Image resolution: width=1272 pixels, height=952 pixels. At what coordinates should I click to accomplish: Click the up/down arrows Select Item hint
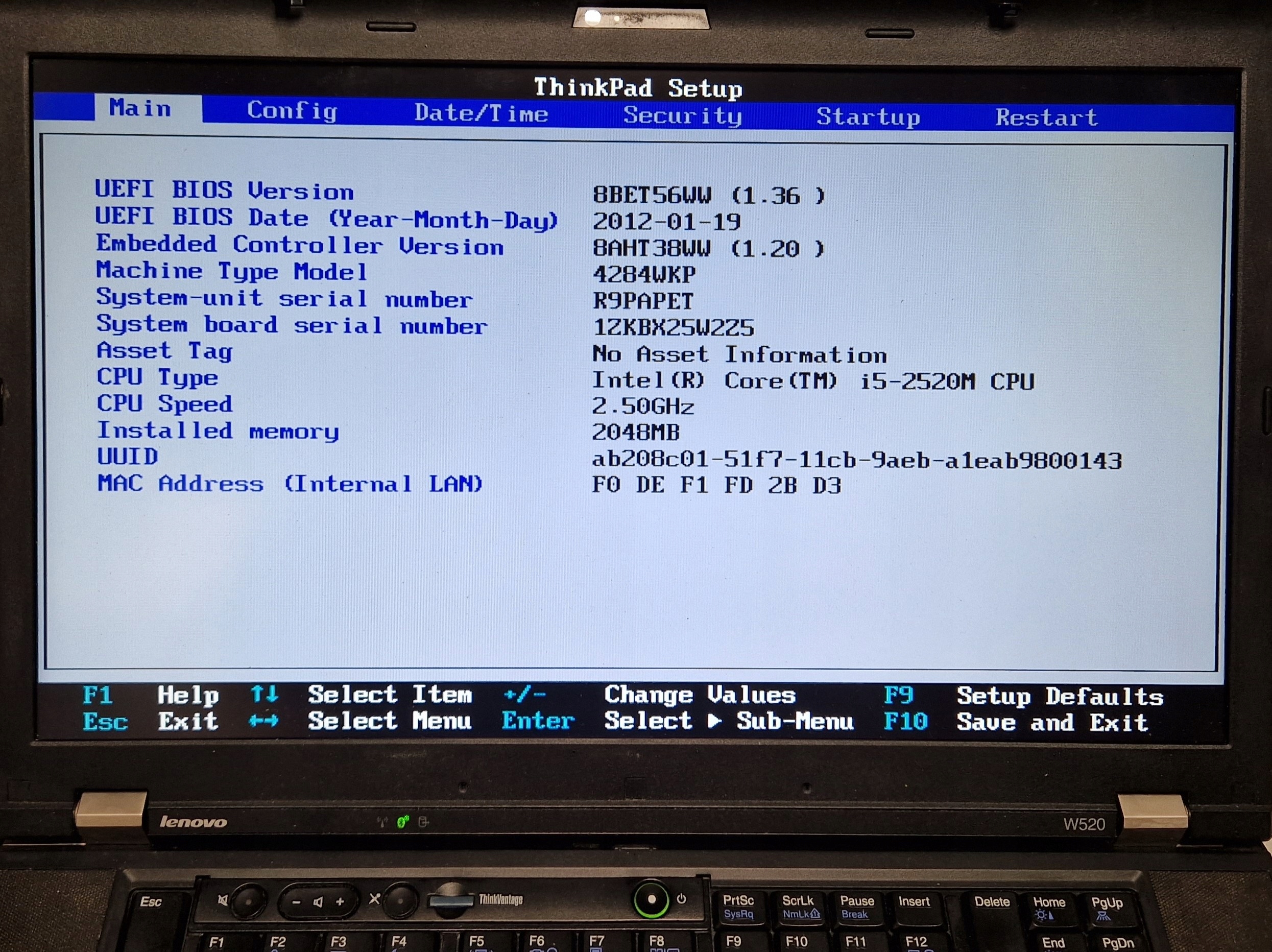(361, 694)
